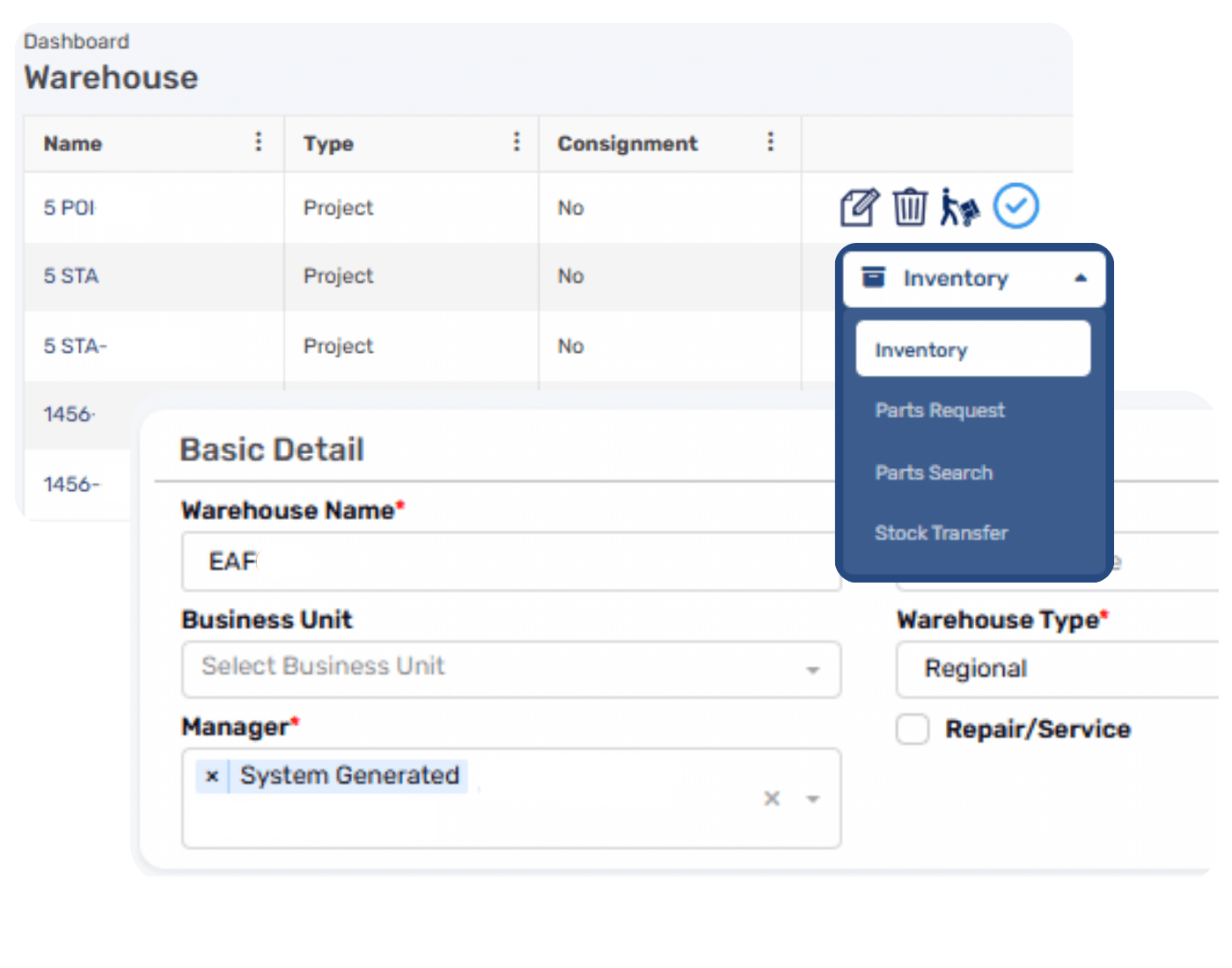
Task: Choose Stock Transfer menu item
Action: tap(942, 532)
